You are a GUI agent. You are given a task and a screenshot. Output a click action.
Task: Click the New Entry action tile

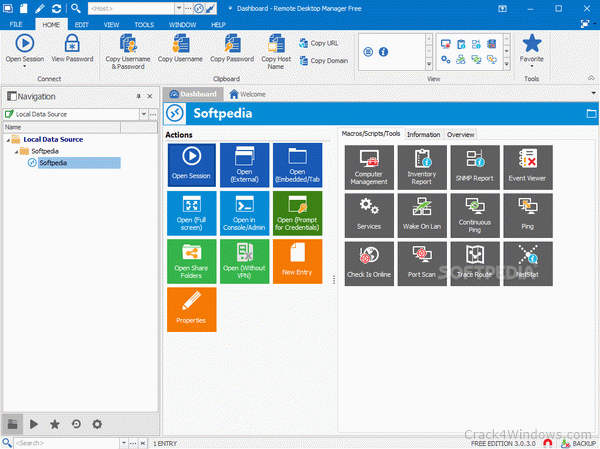[x=297, y=261]
